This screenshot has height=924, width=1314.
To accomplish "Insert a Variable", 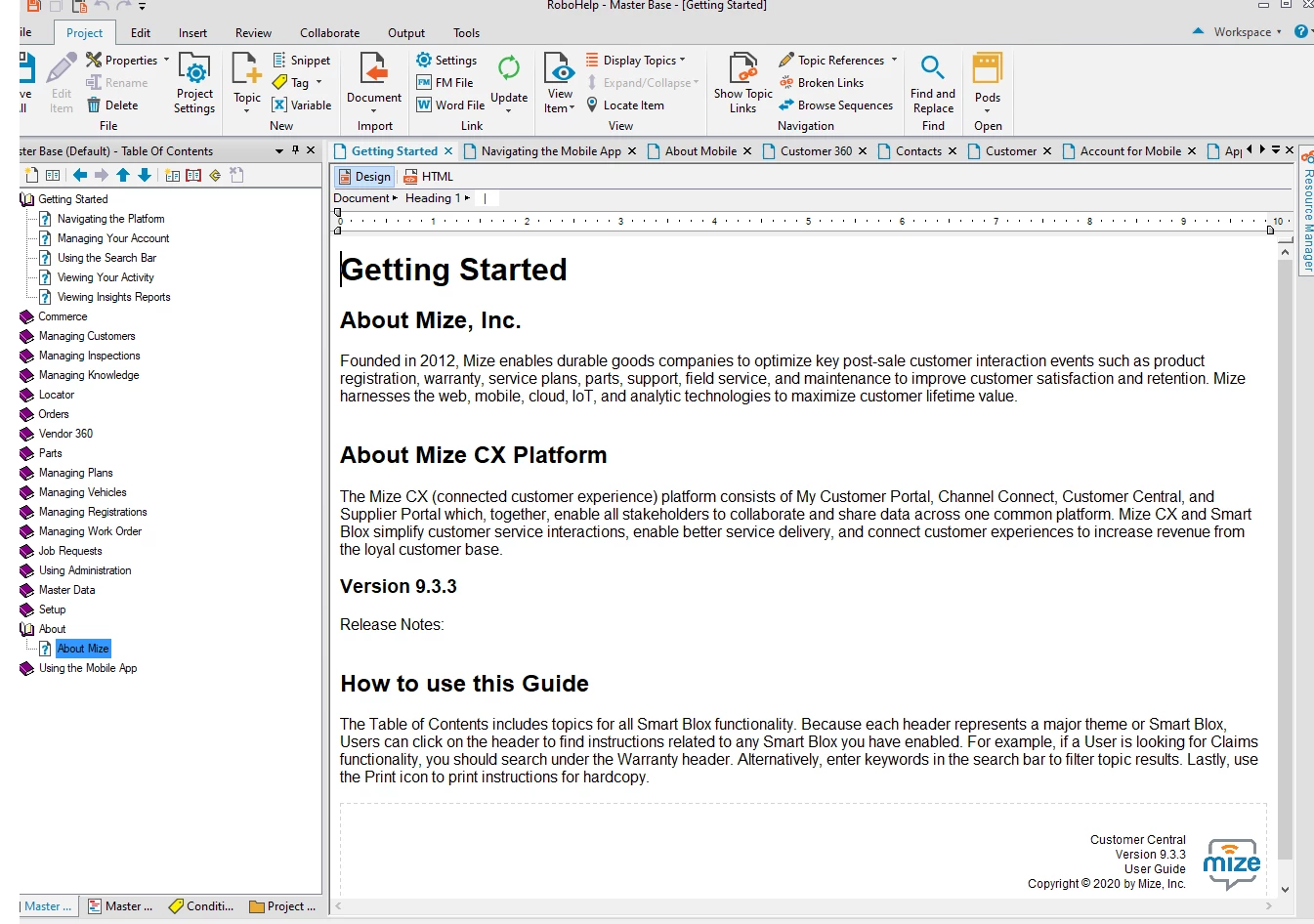I will tap(301, 105).
